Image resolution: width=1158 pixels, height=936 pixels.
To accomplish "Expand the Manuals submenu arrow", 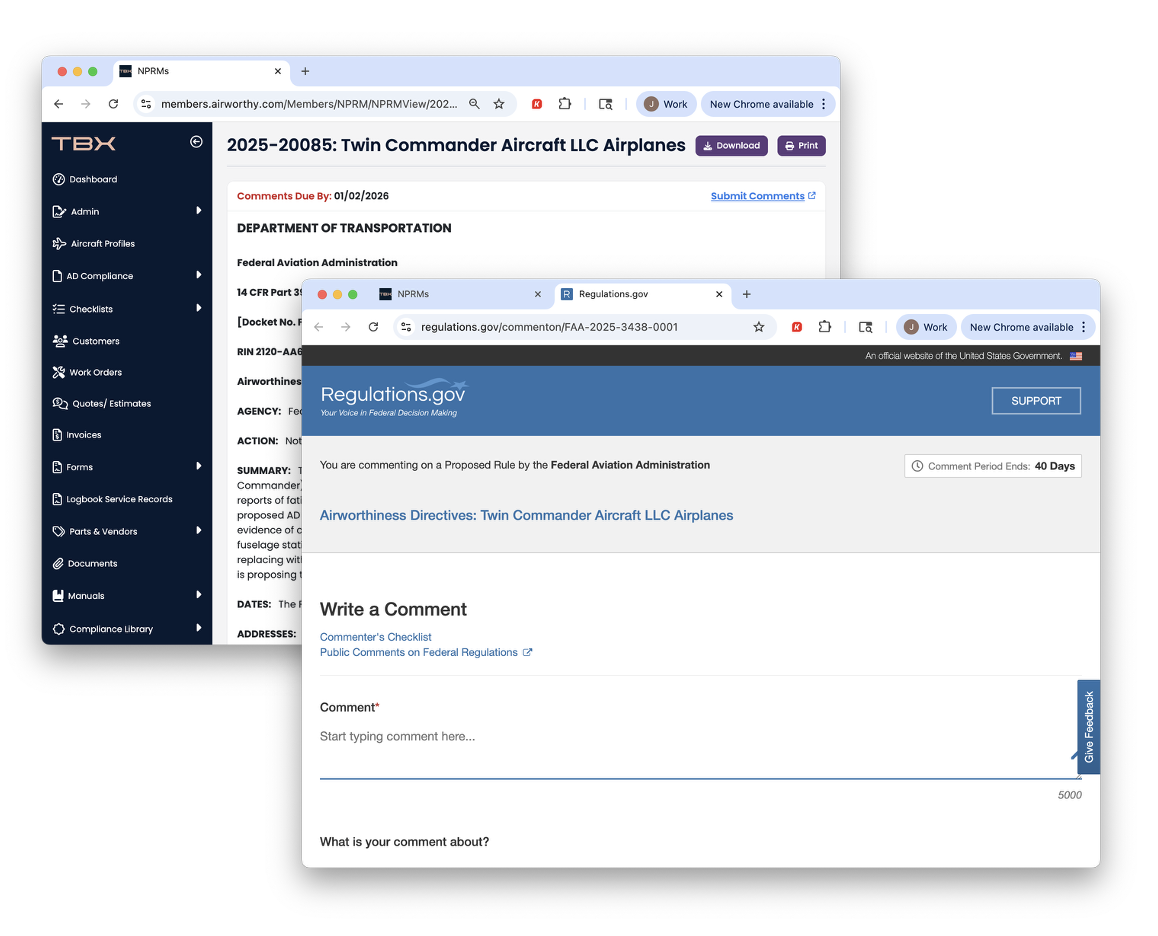I will pyautogui.click(x=199, y=595).
